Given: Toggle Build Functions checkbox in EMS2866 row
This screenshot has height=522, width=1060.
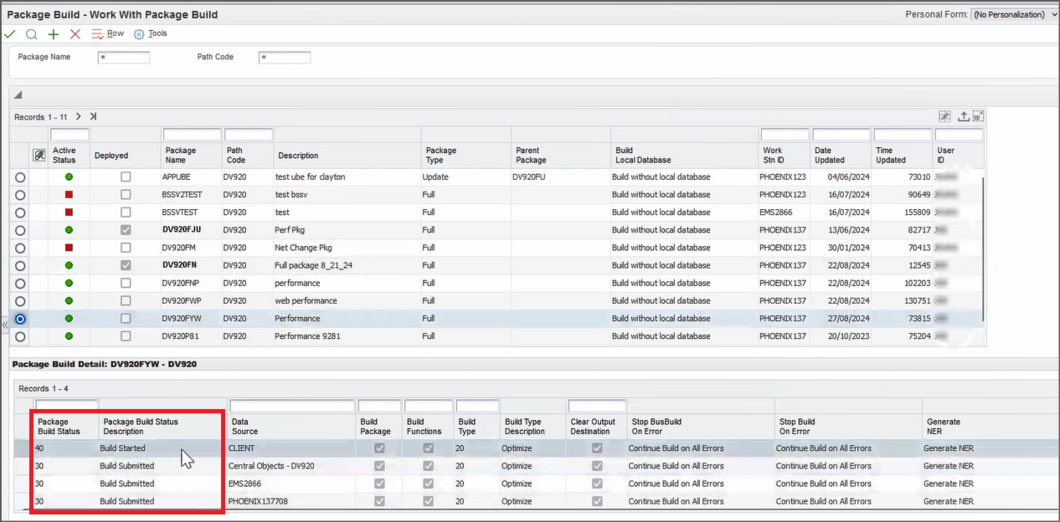Looking at the screenshot, I should point(429,483).
